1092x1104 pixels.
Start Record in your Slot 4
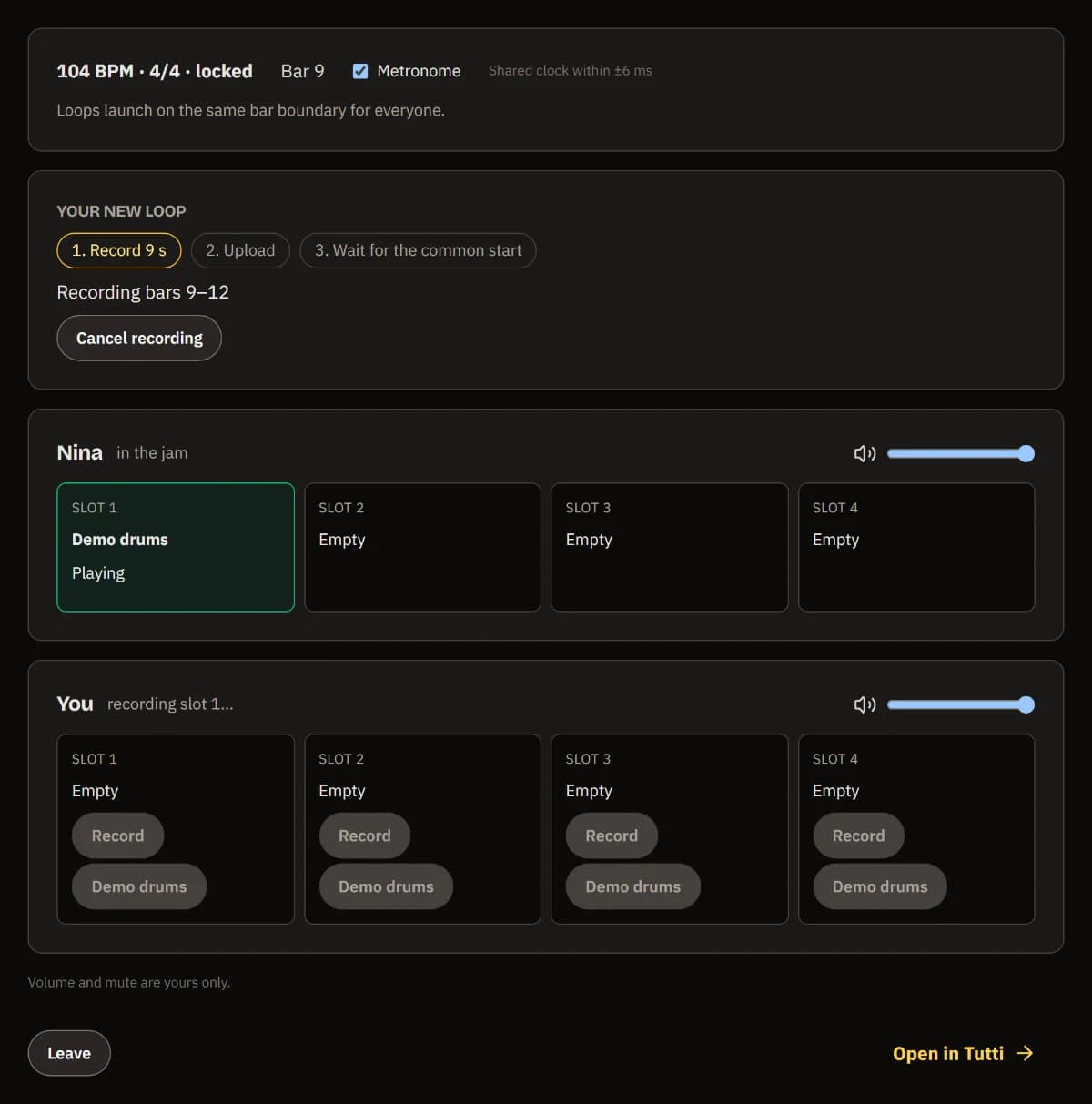click(x=858, y=836)
